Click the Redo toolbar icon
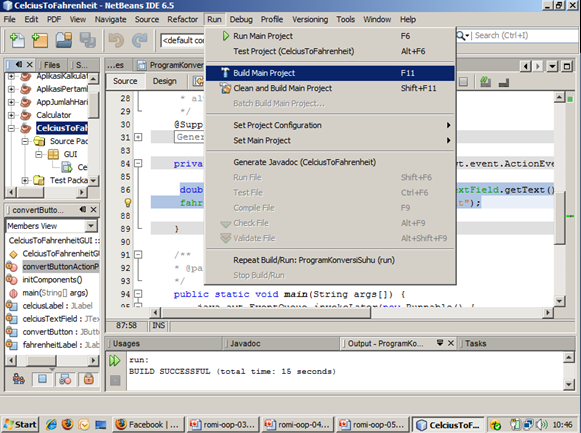Screen dimensions: 581x433 tap(140, 40)
